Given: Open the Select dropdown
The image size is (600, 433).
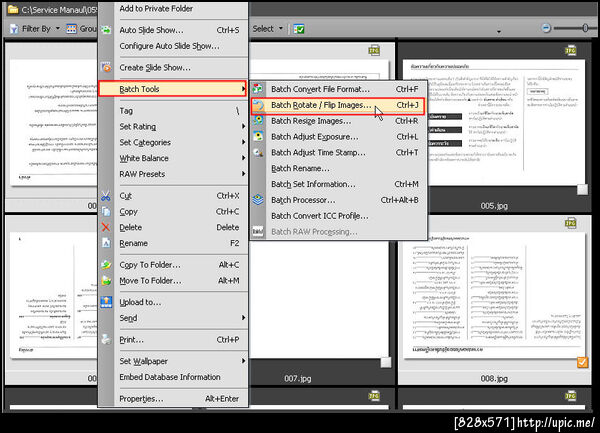Looking at the screenshot, I should click(281, 29).
